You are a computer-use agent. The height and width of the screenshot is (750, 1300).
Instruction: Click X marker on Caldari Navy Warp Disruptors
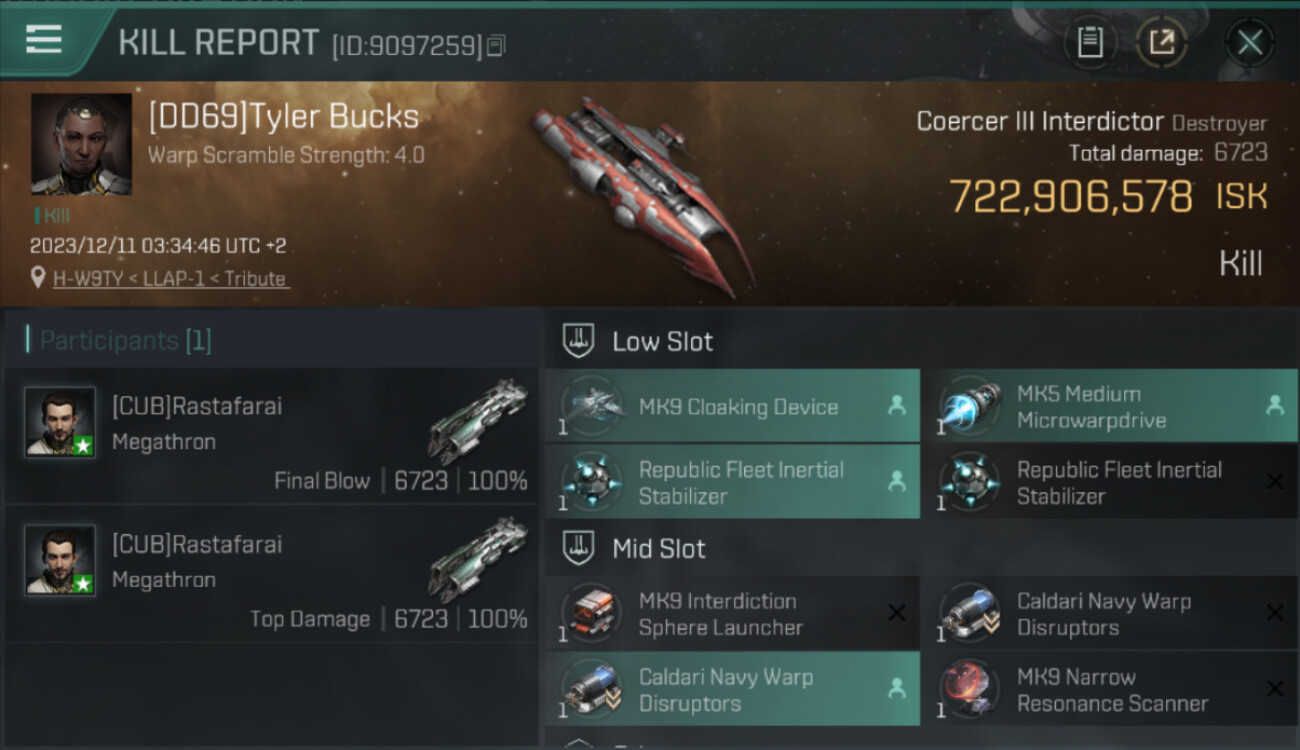coord(1274,613)
